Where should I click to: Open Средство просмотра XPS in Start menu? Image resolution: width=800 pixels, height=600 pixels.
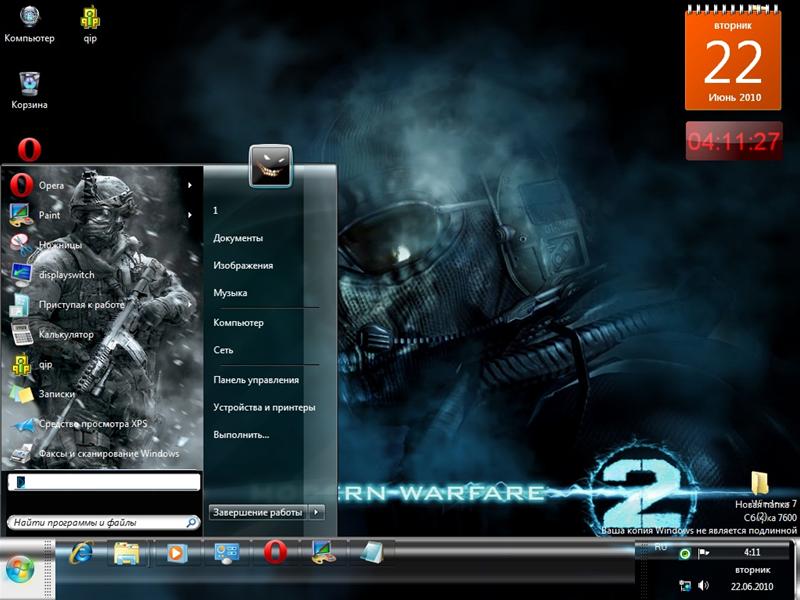pos(101,424)
